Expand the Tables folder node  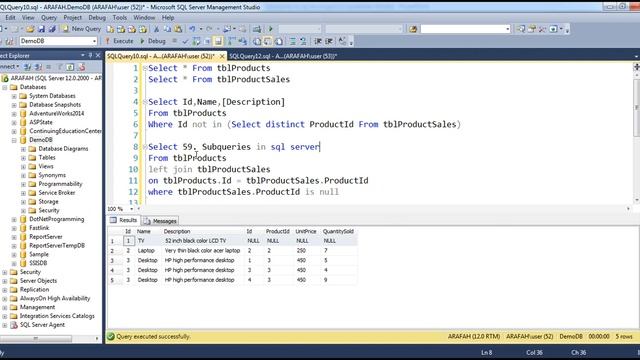click(23, 158)
